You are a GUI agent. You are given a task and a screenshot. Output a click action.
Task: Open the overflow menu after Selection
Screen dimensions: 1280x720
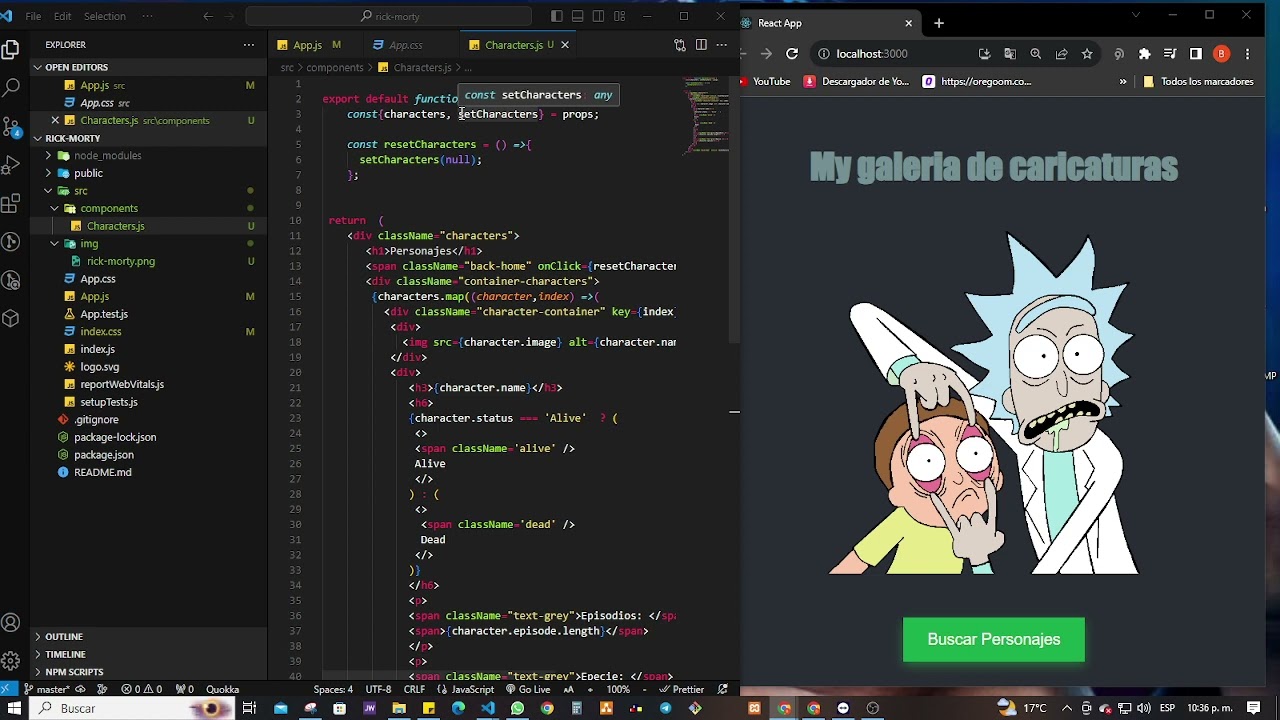148,16
